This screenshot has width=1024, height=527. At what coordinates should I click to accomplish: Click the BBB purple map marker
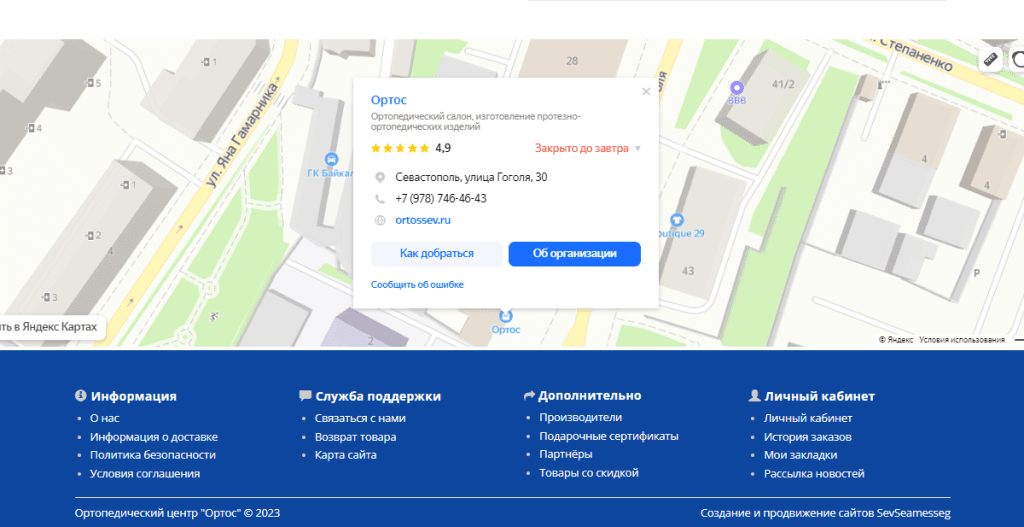pos(737,87)
